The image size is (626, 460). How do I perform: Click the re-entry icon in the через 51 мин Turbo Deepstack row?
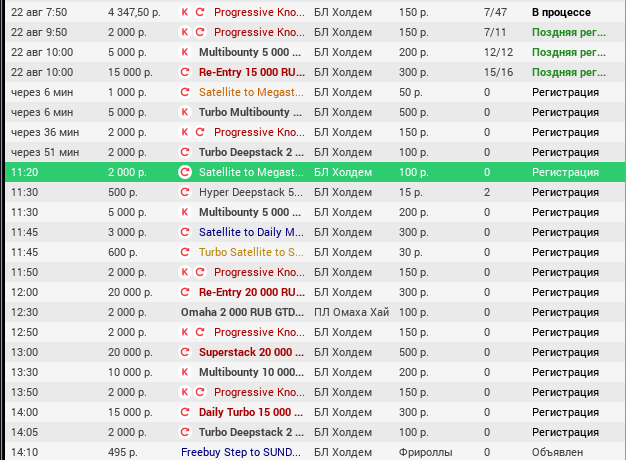pyautogui.click(x=184, y=152)
